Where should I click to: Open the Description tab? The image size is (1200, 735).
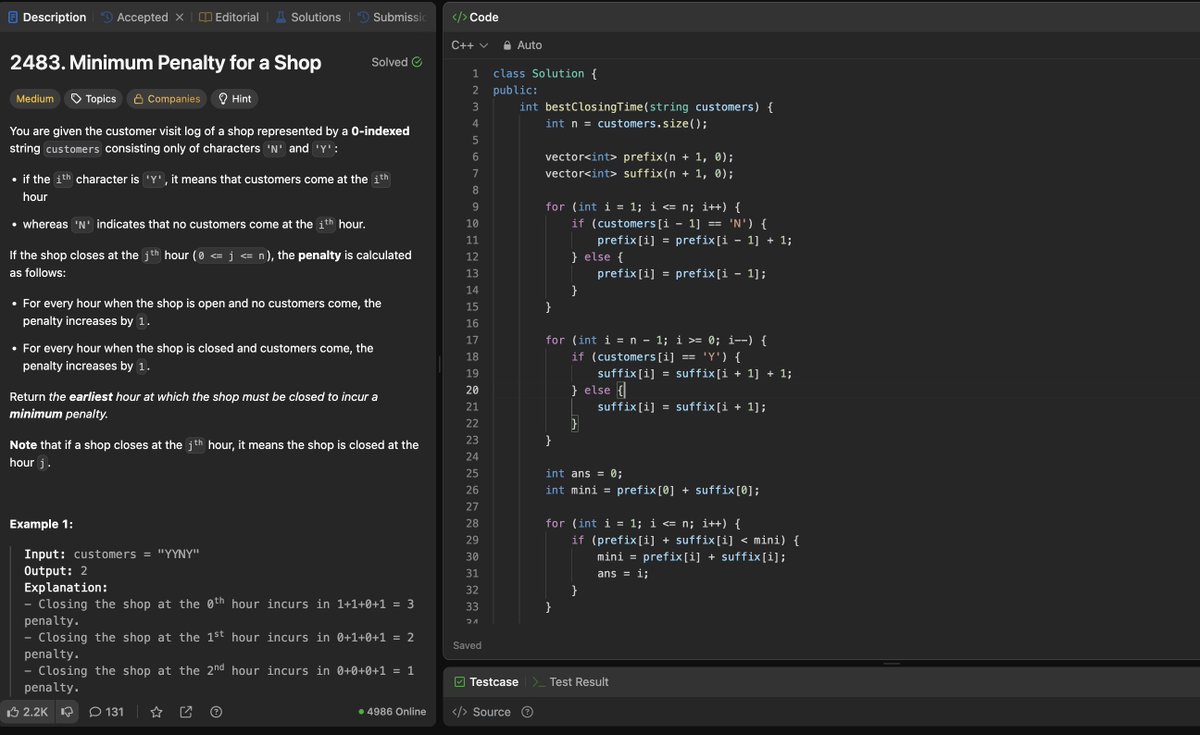tap(47, 17)
